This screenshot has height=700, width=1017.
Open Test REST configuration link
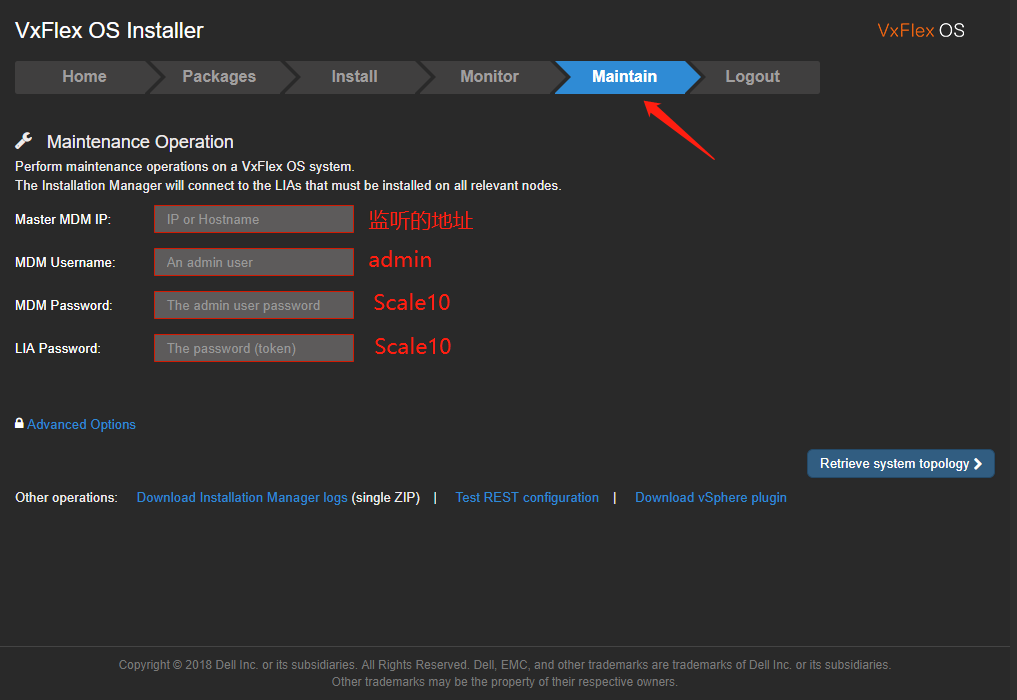coord(527,498)
